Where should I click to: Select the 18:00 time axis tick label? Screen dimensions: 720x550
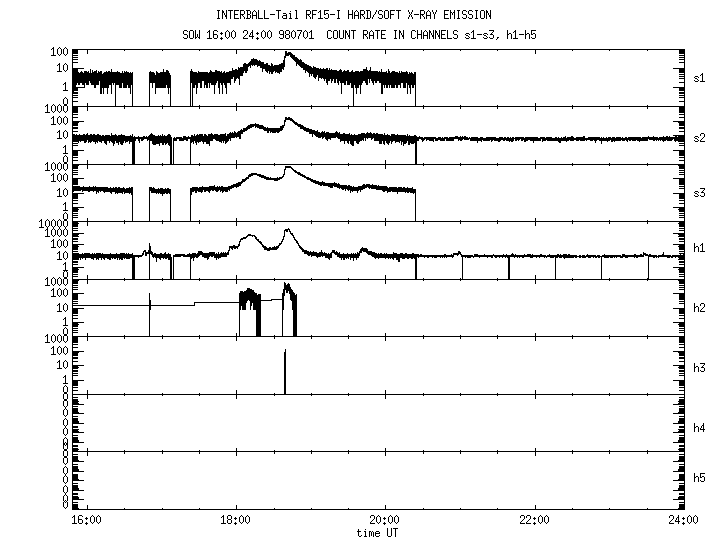pos(235,520)
